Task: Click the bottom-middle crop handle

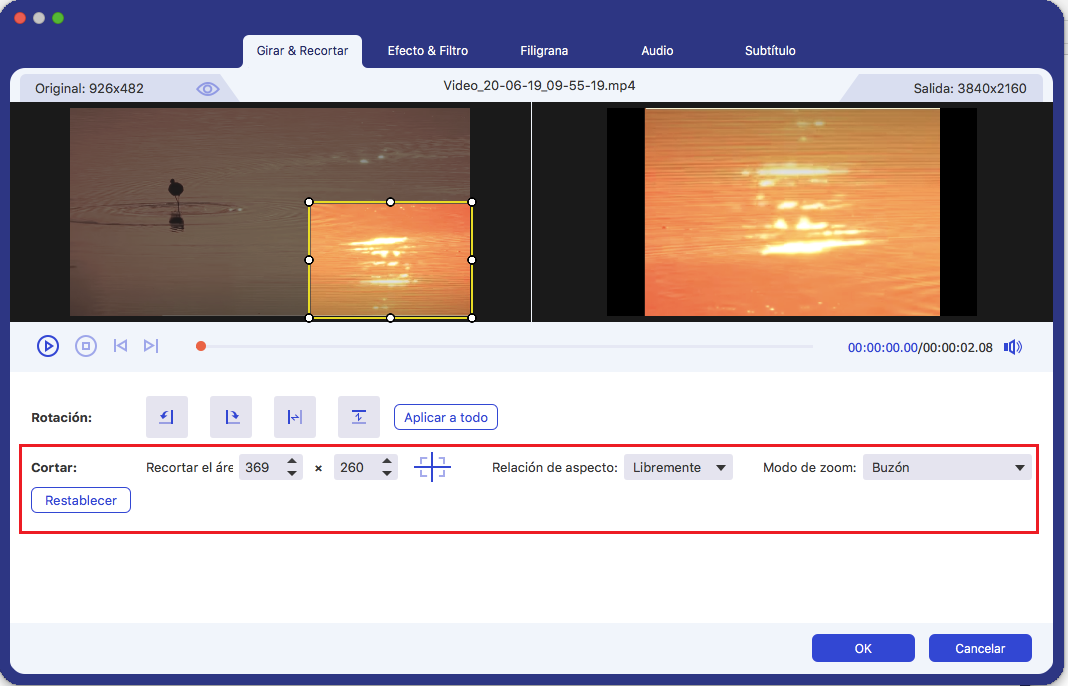Action: pyautogui.click(x=390, y=318)
